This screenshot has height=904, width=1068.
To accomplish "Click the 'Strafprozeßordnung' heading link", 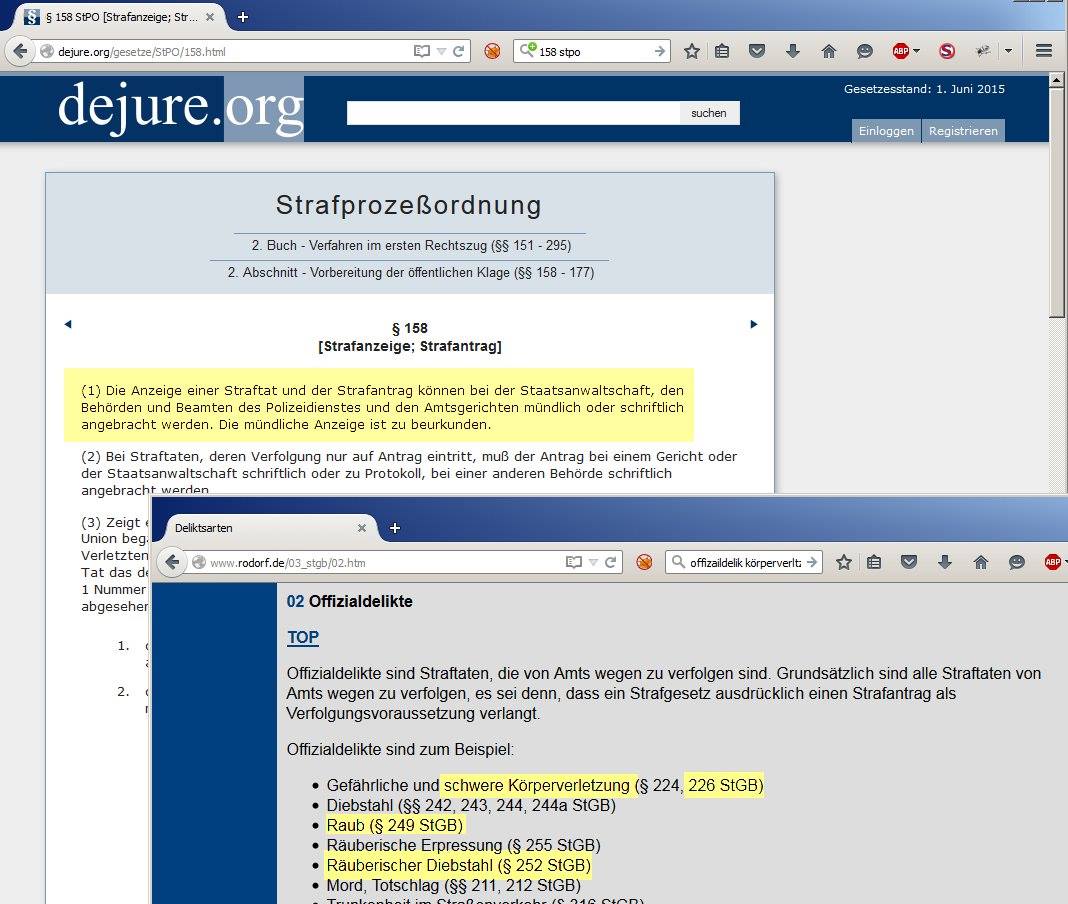I will [x=409, y=205].
